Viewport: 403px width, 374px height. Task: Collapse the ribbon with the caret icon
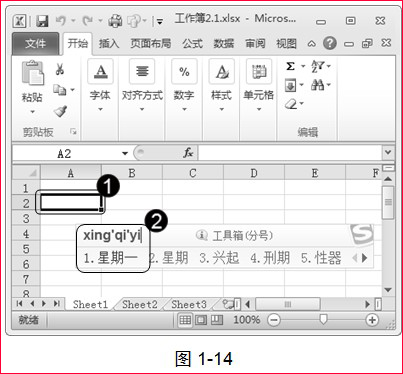point(311,44)
